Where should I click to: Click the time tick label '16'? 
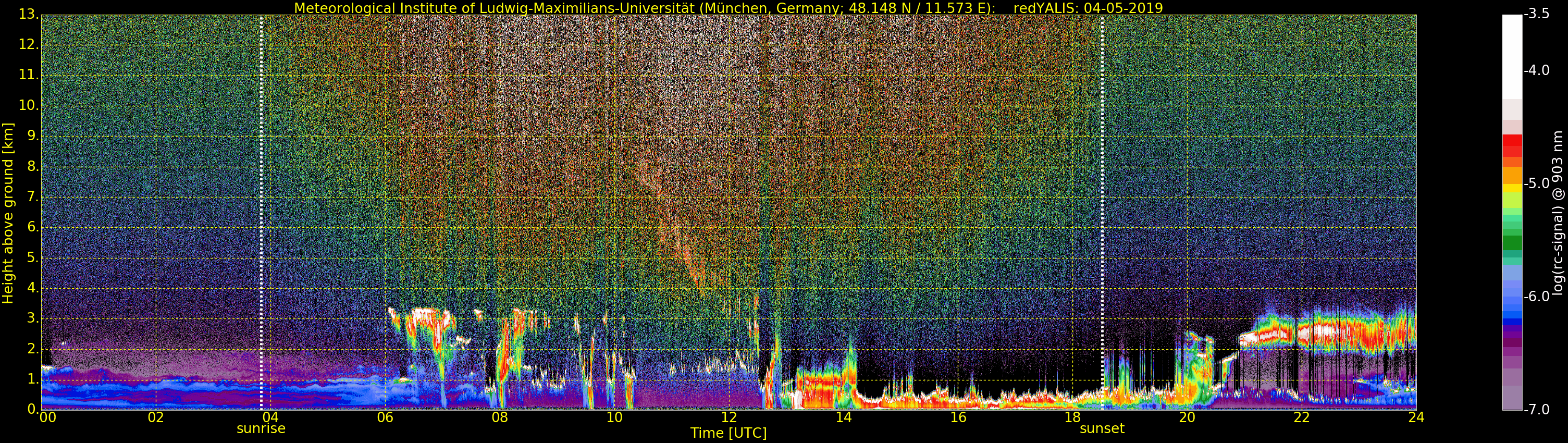pos(958,417)
